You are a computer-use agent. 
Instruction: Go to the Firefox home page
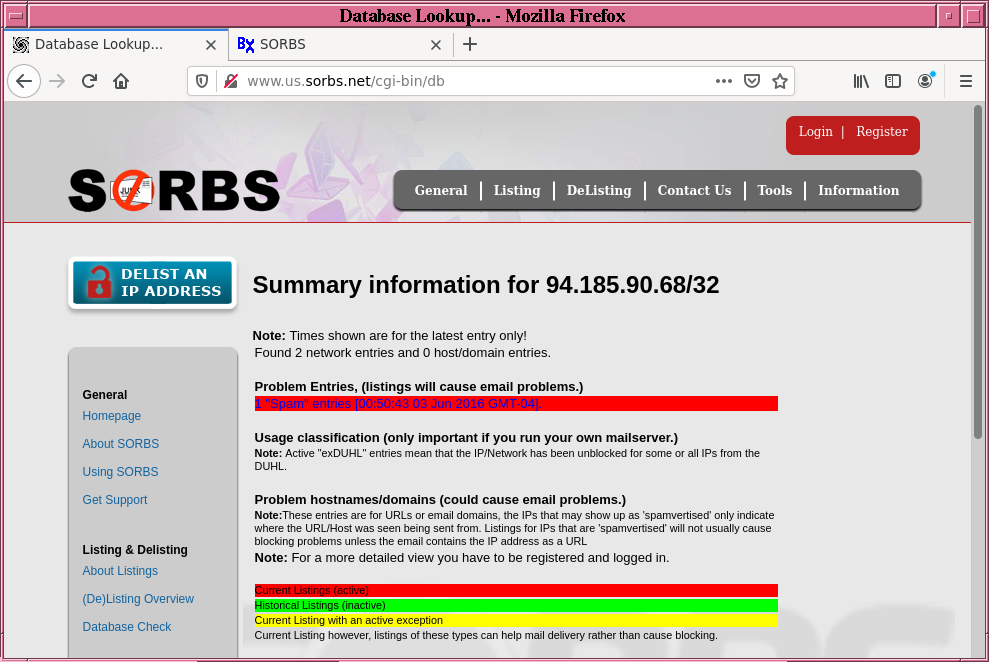point(121,81)
